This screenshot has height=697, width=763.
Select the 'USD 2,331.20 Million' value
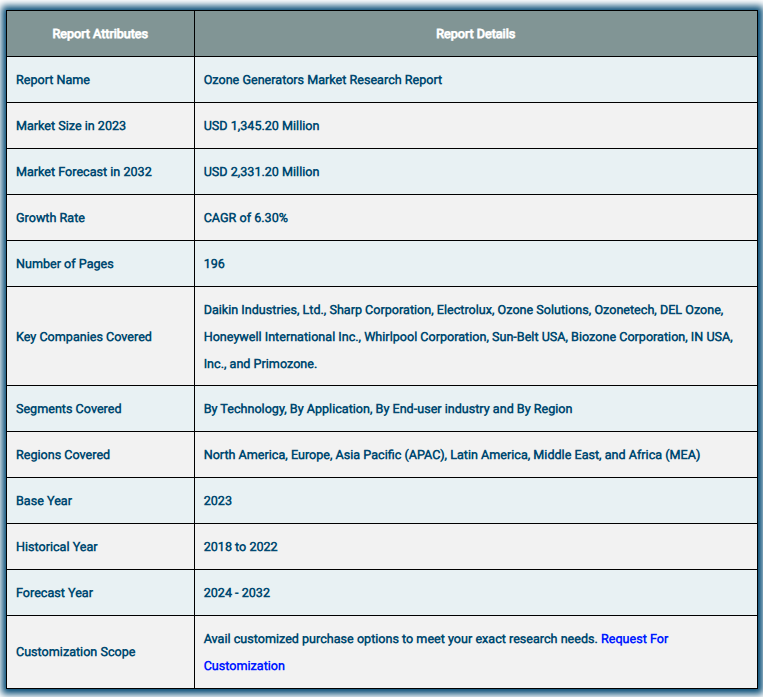(261, 172)
